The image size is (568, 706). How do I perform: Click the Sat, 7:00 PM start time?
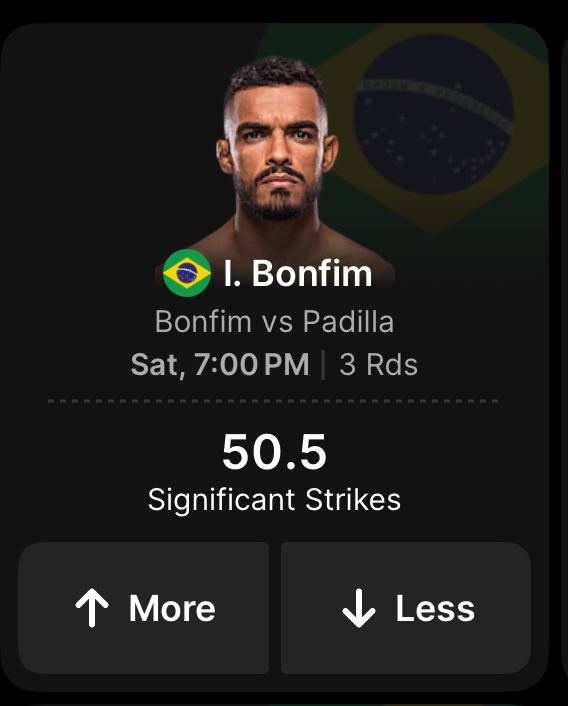click(220, 364)
